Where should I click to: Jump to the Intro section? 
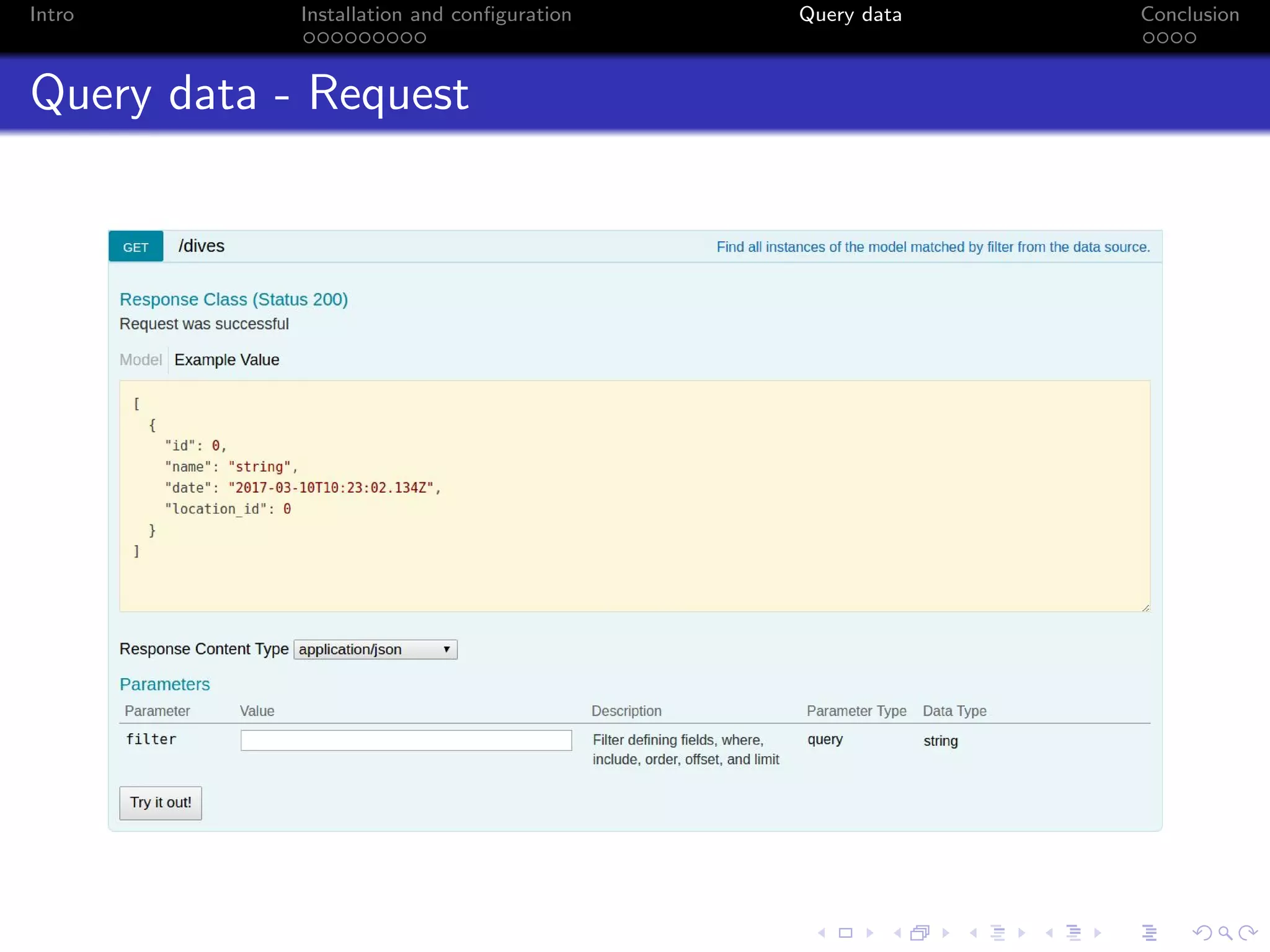tap(52, 14)
